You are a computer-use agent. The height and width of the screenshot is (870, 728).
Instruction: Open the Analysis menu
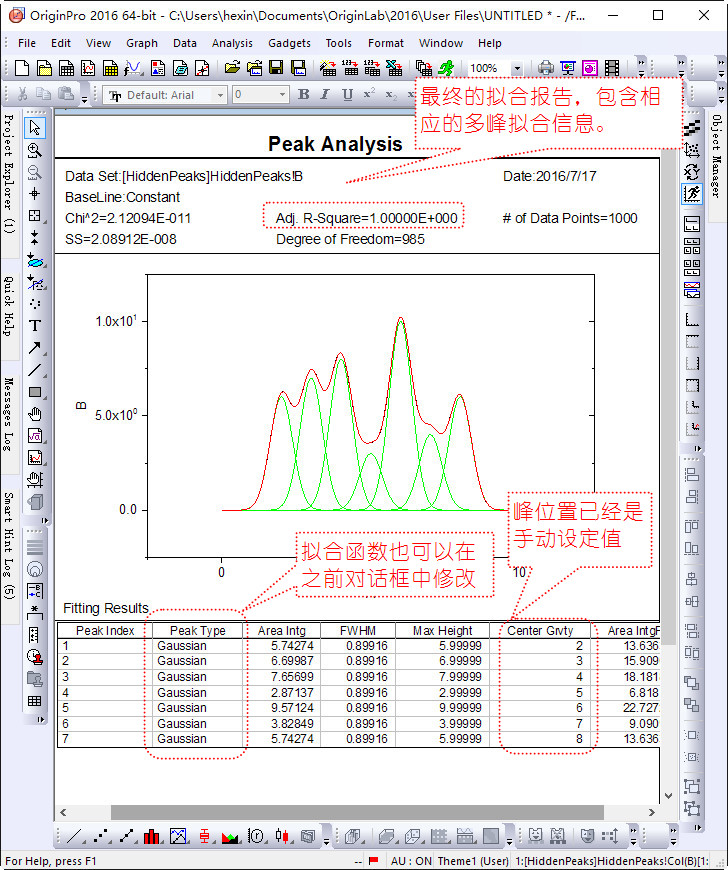232,43
